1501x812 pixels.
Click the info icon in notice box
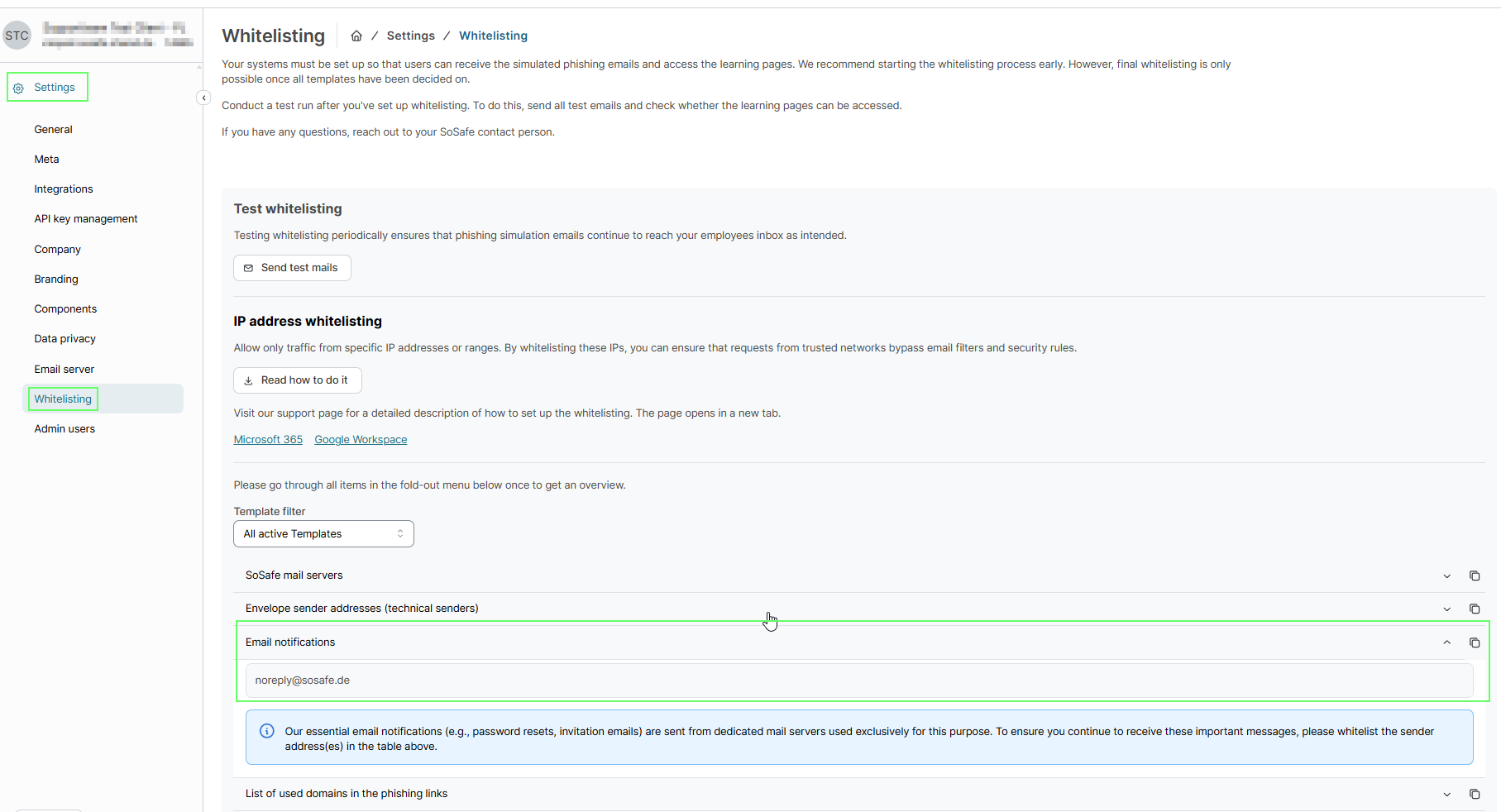267,731
